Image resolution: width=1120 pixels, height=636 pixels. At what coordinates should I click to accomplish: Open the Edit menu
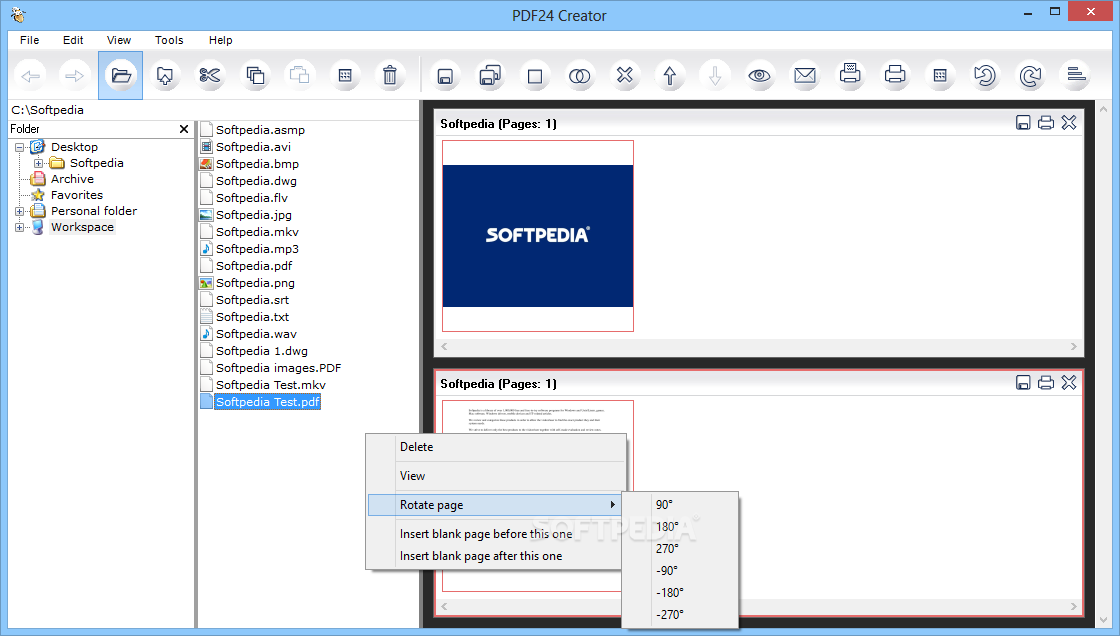[73, 40]
